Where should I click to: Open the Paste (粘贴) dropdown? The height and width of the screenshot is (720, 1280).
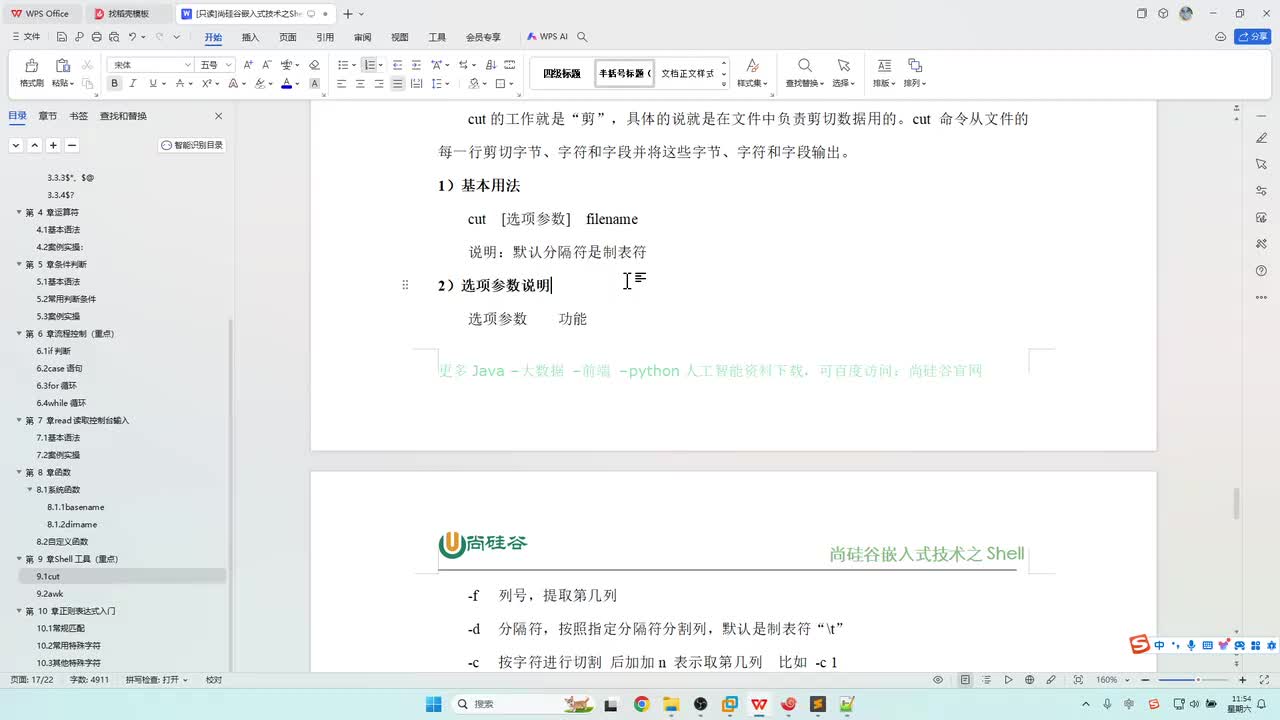tap(63, 84)
